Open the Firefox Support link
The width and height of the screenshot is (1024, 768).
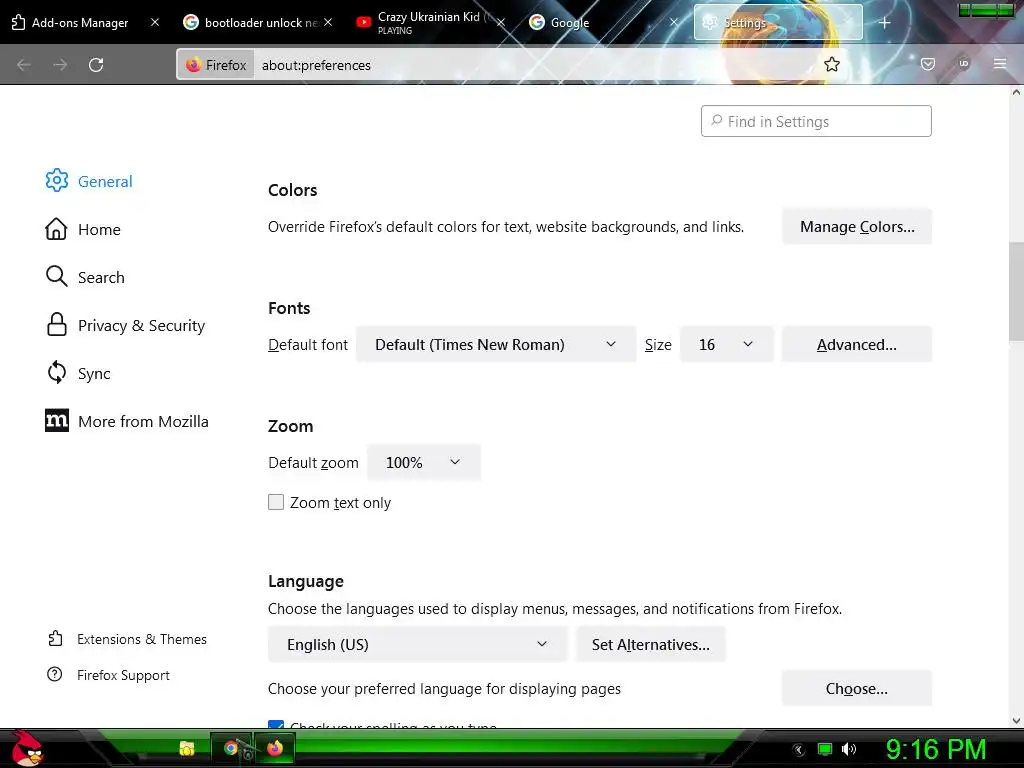pos(123,675)
